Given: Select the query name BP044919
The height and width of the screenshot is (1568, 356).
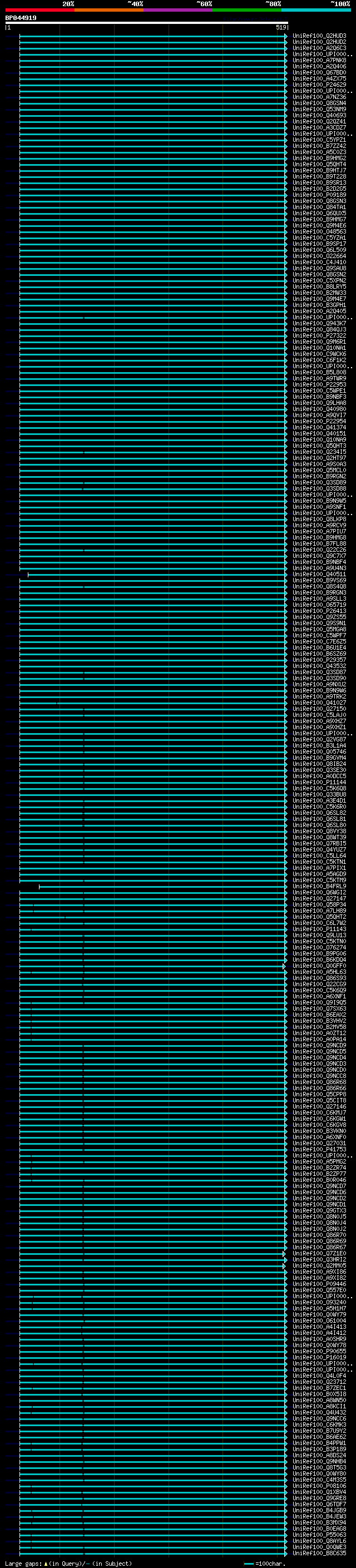Looking at the screenshot, I should point(21,18).
